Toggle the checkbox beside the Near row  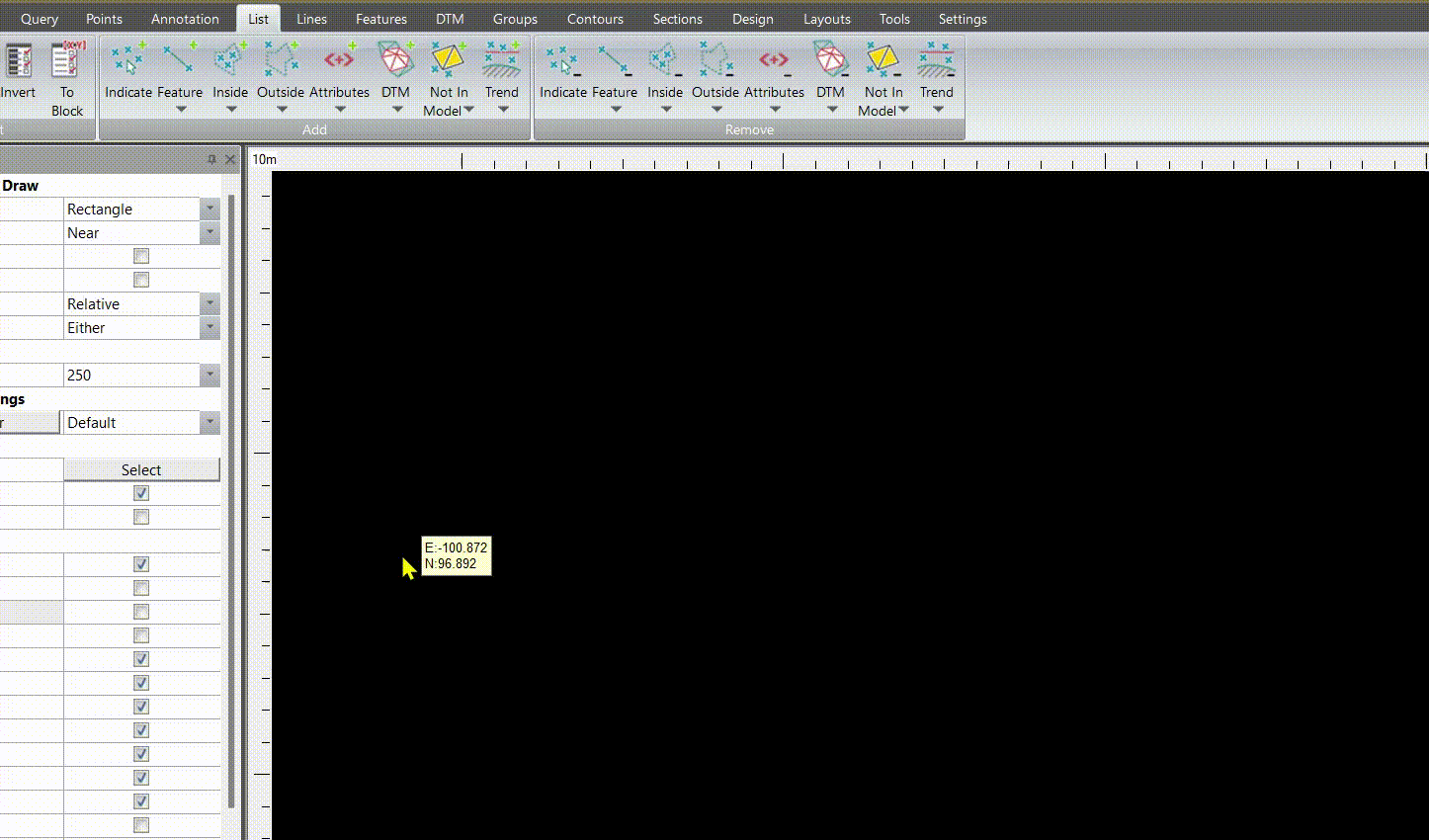[141, 256]
